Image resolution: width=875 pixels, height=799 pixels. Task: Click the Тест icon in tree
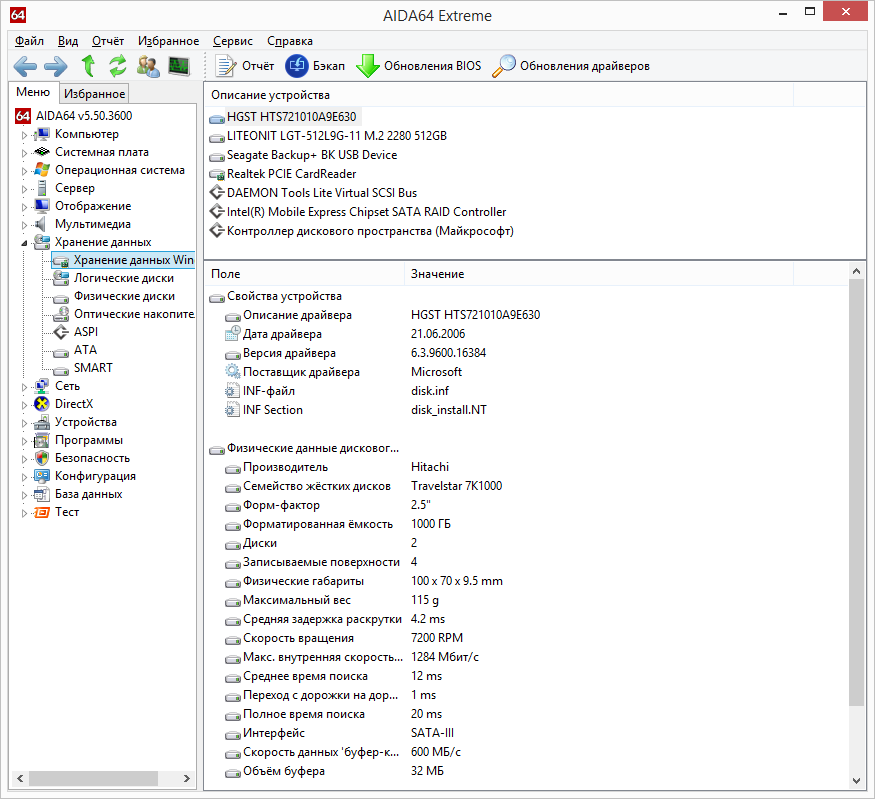[42, 512]
